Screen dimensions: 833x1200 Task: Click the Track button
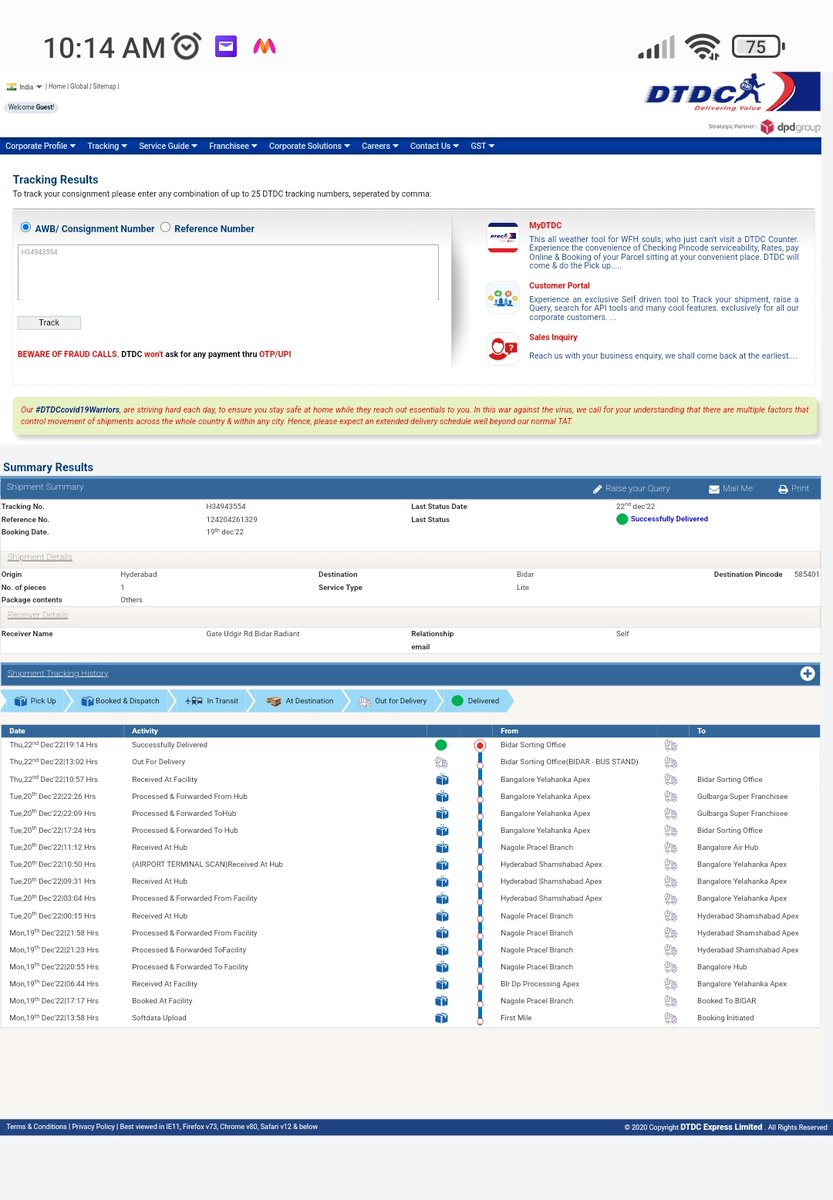pos(49,323)
